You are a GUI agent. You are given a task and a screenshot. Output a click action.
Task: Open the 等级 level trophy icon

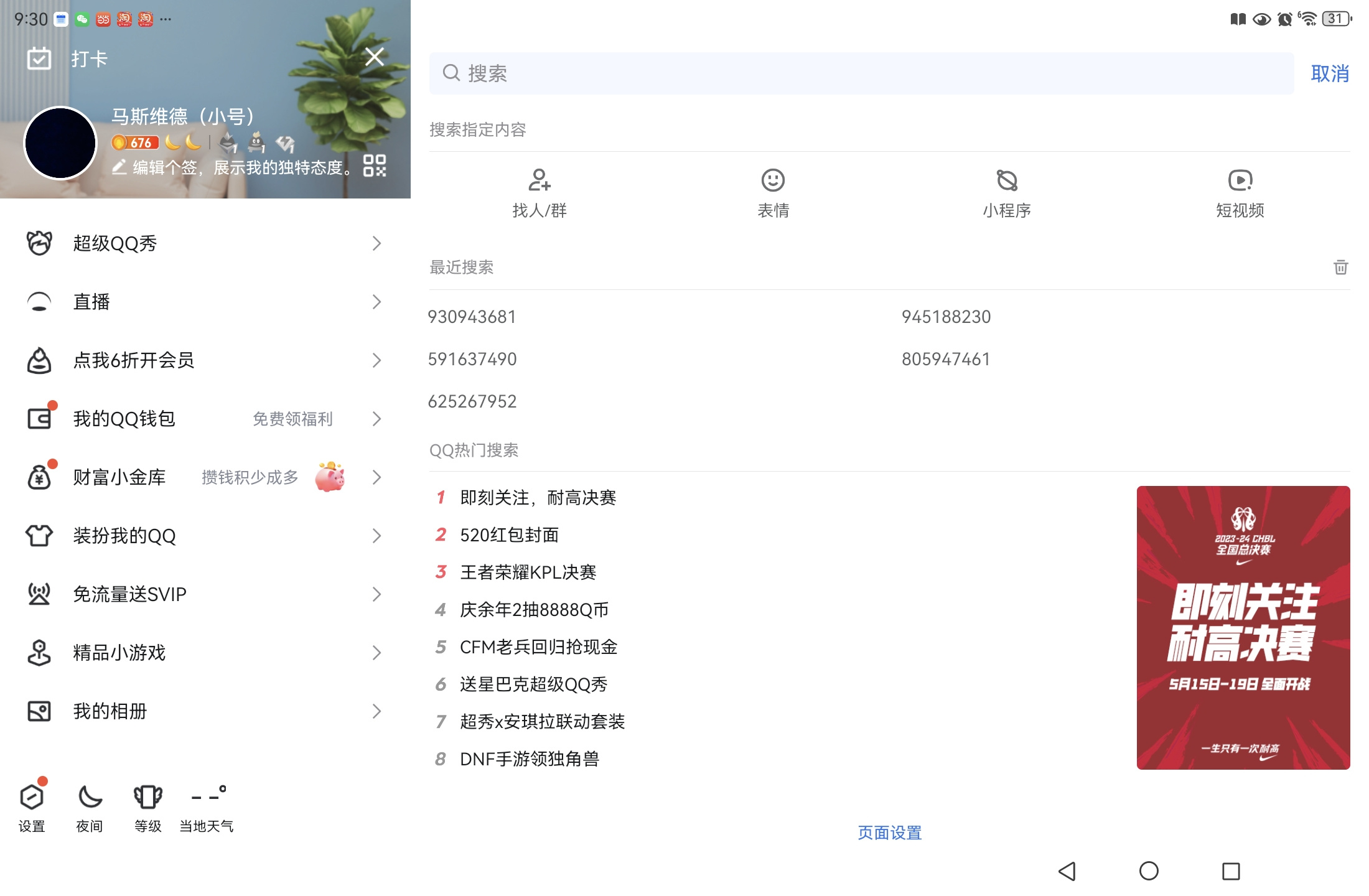click(148, 796)
